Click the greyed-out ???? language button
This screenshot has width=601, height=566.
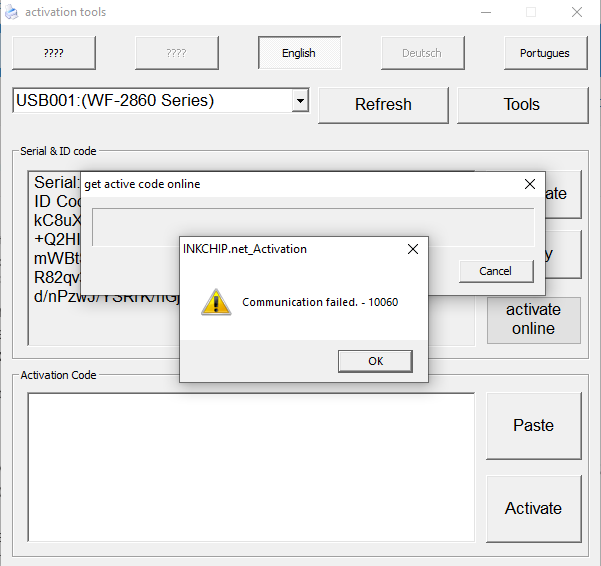click(x=176, y=53)
